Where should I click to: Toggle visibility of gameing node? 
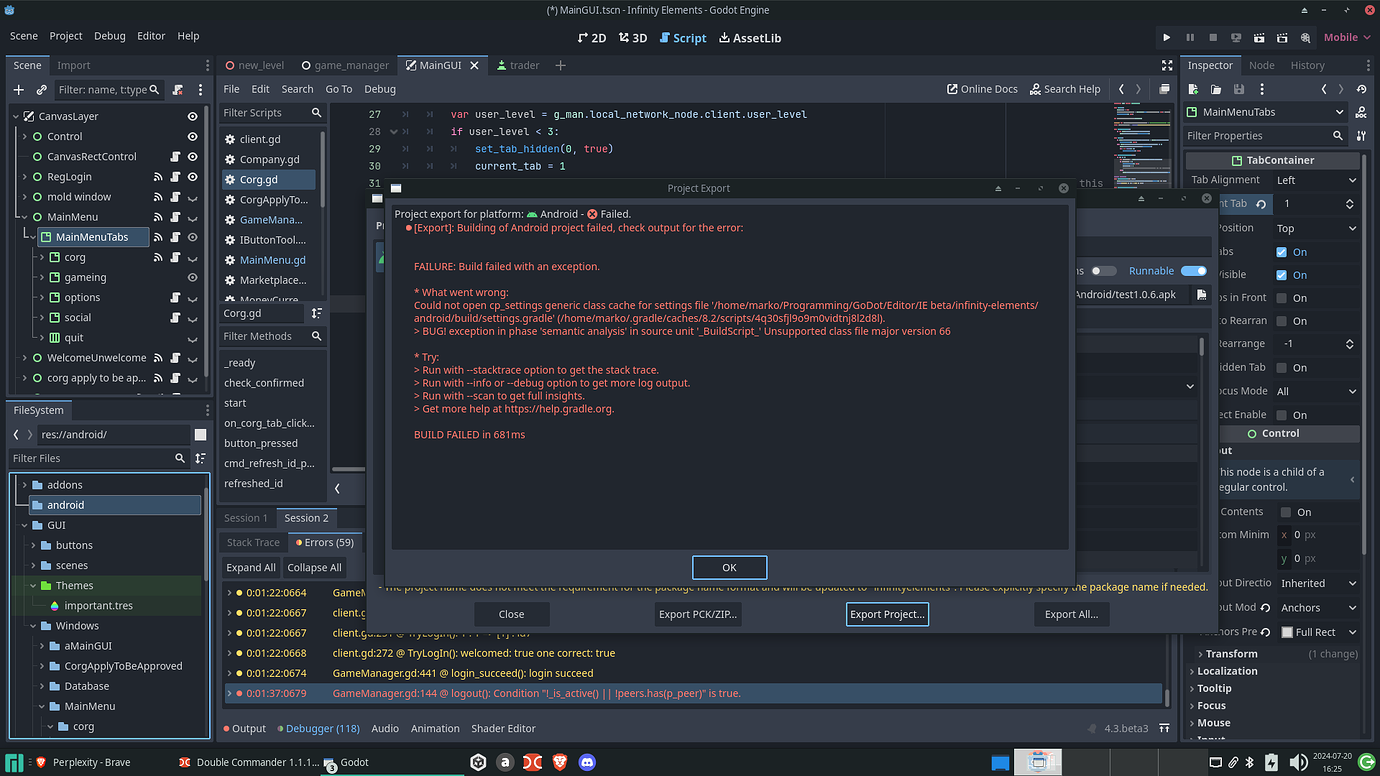click(x=192, y=277)
